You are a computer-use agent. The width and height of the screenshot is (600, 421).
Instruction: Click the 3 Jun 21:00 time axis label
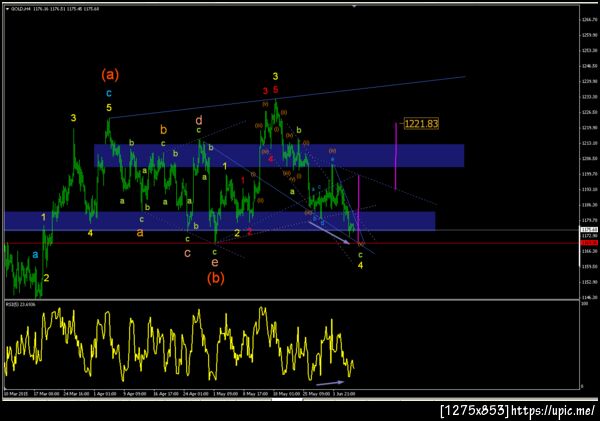pos(343,393)
